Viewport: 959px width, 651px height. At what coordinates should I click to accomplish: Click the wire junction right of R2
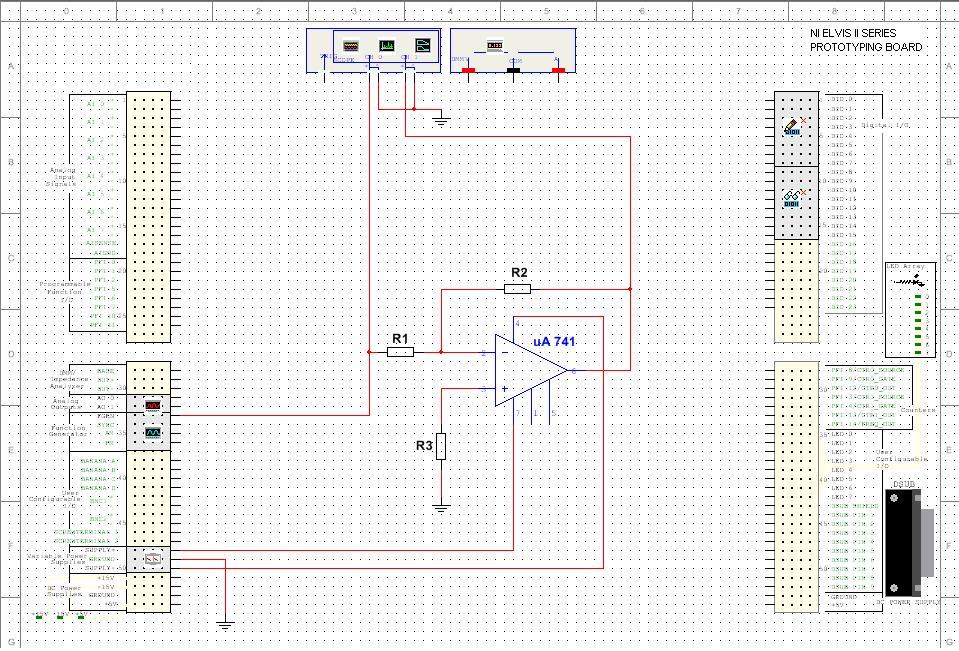(x=630, y=289)
